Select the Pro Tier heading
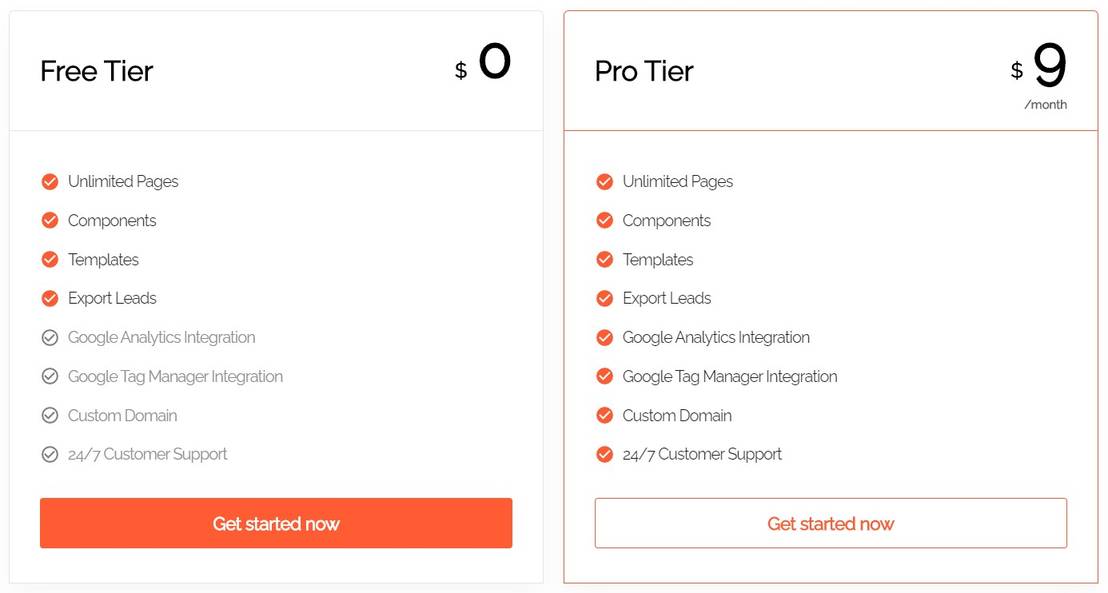The width and height of the screenshot is (1108, 593). pos(644,71)
